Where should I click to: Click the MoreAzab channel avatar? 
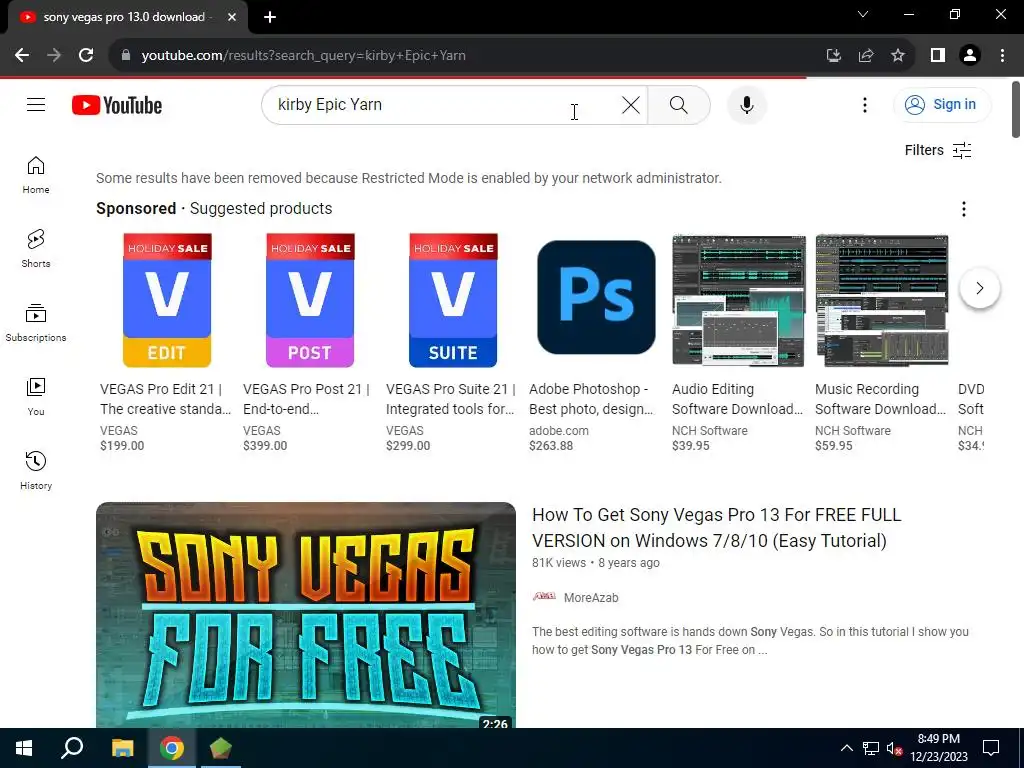tap(544, 596)
